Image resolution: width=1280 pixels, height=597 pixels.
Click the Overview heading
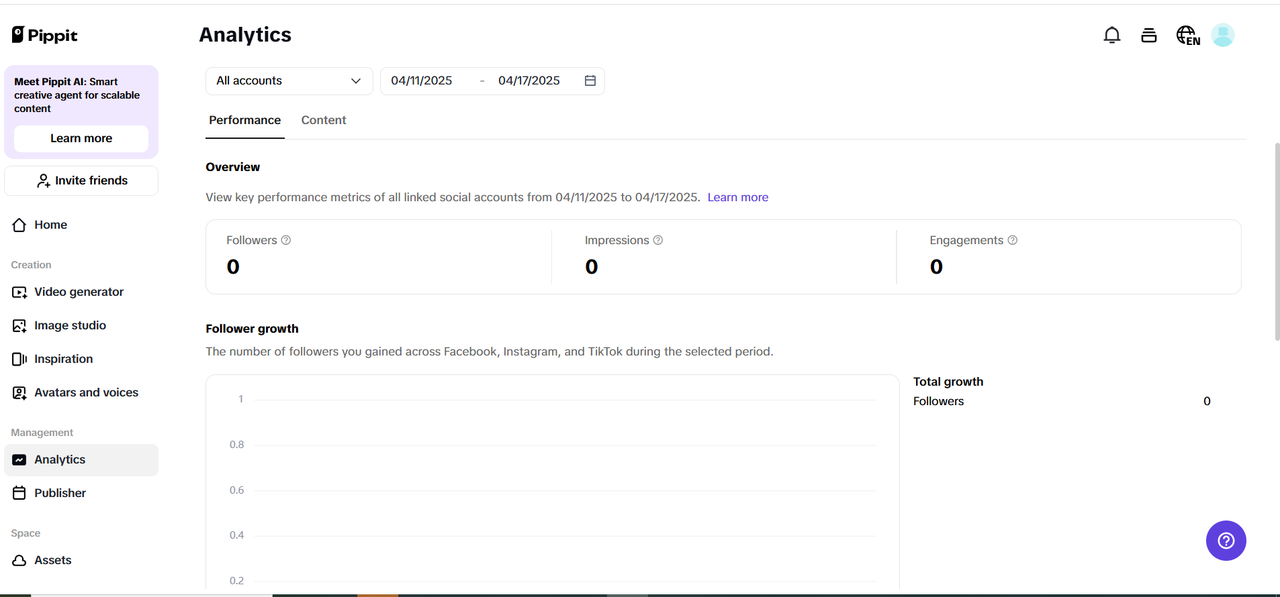coord(233,167)
